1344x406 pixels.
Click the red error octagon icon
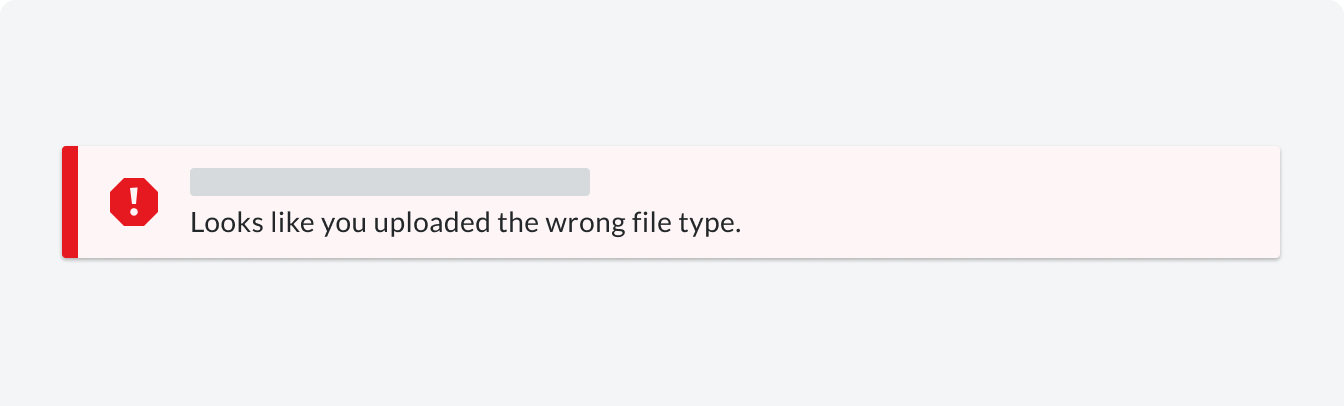[x=134, y=202]
